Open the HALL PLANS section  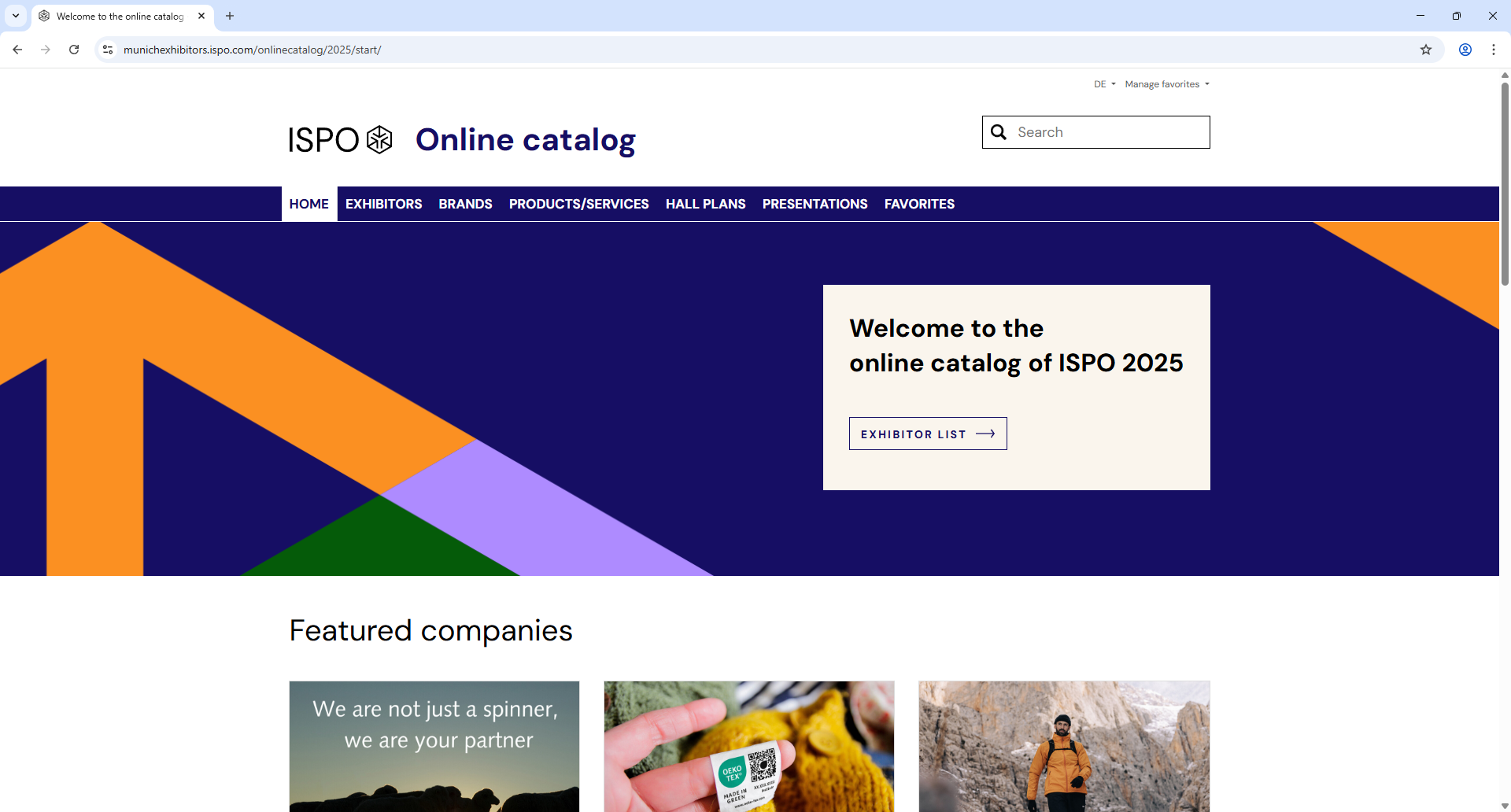[x=705, y=204]
